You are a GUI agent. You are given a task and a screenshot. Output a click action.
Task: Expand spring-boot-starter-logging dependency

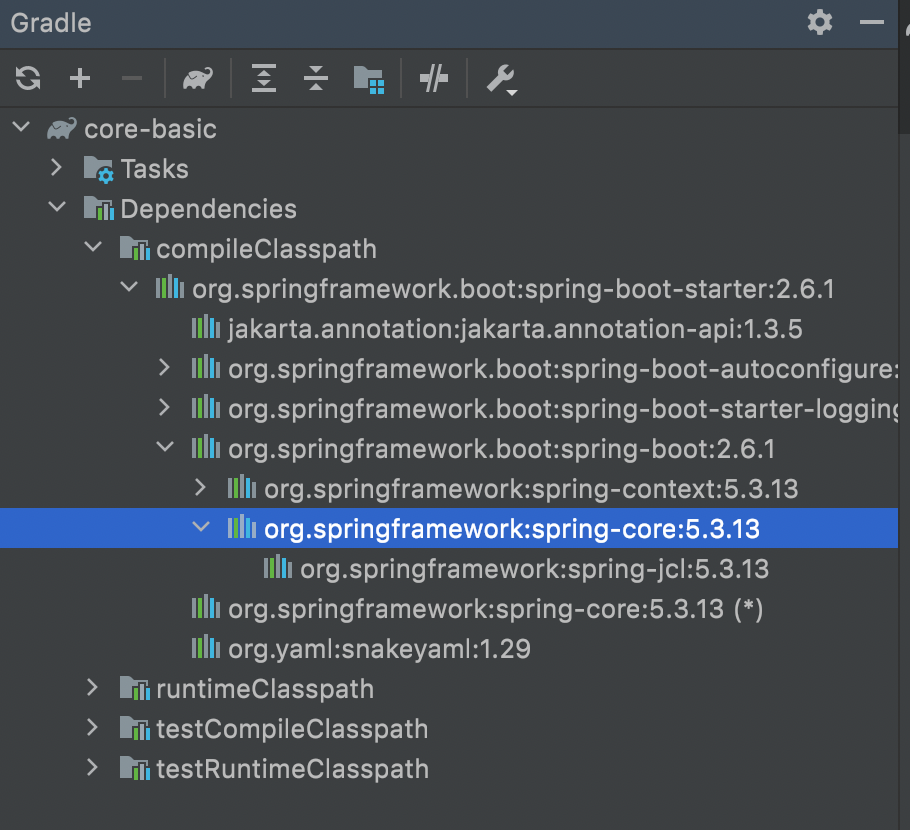click(x=164, y=407)
